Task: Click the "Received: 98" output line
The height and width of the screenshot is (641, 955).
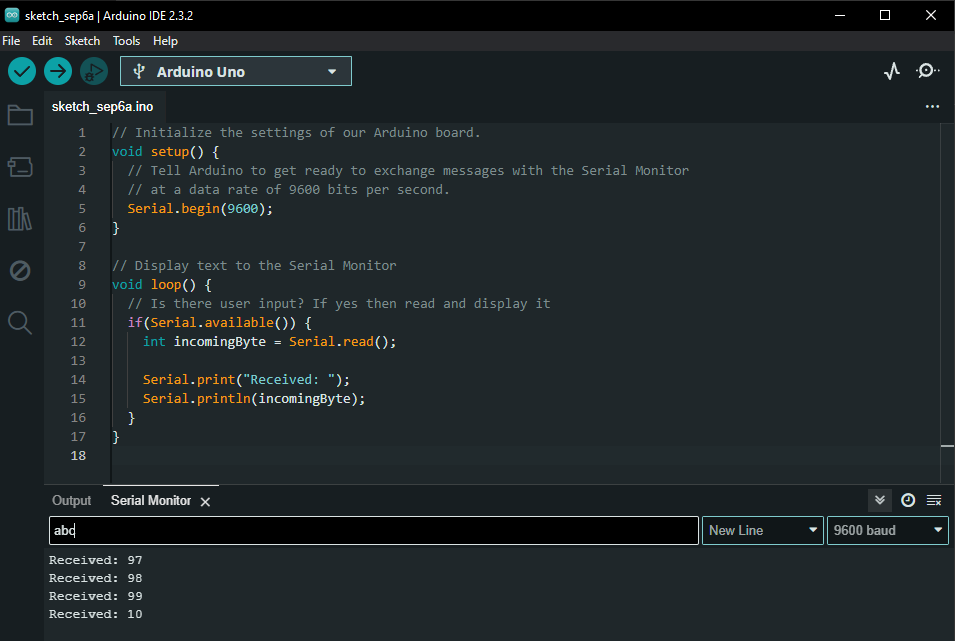Action: 96,578
